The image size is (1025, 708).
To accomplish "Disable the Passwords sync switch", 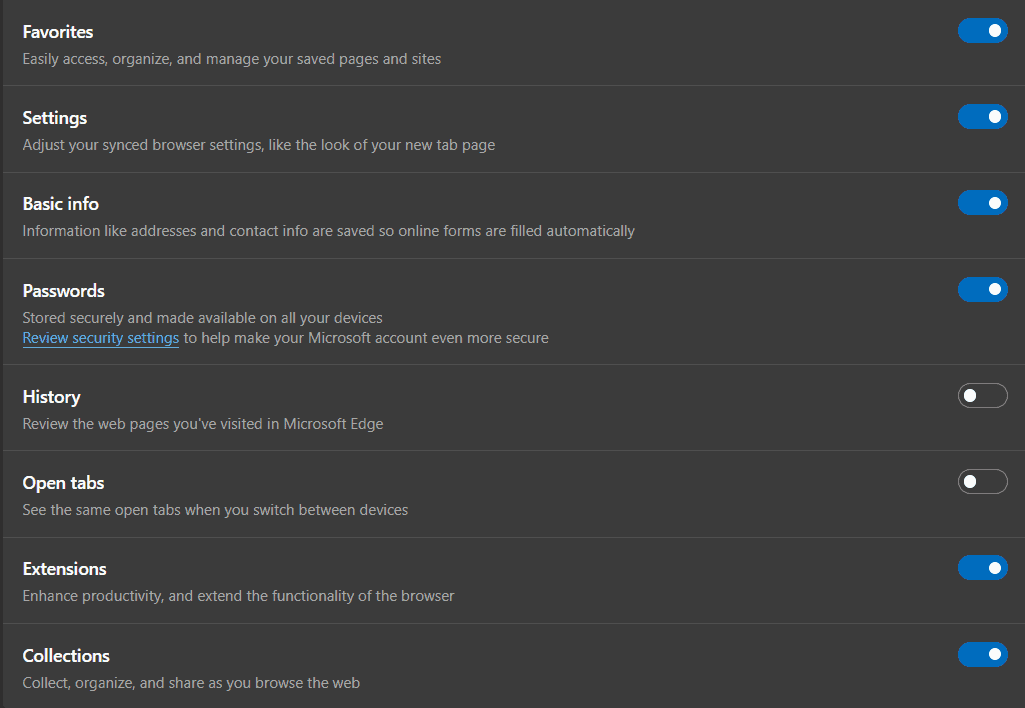I will pos(982,290).
